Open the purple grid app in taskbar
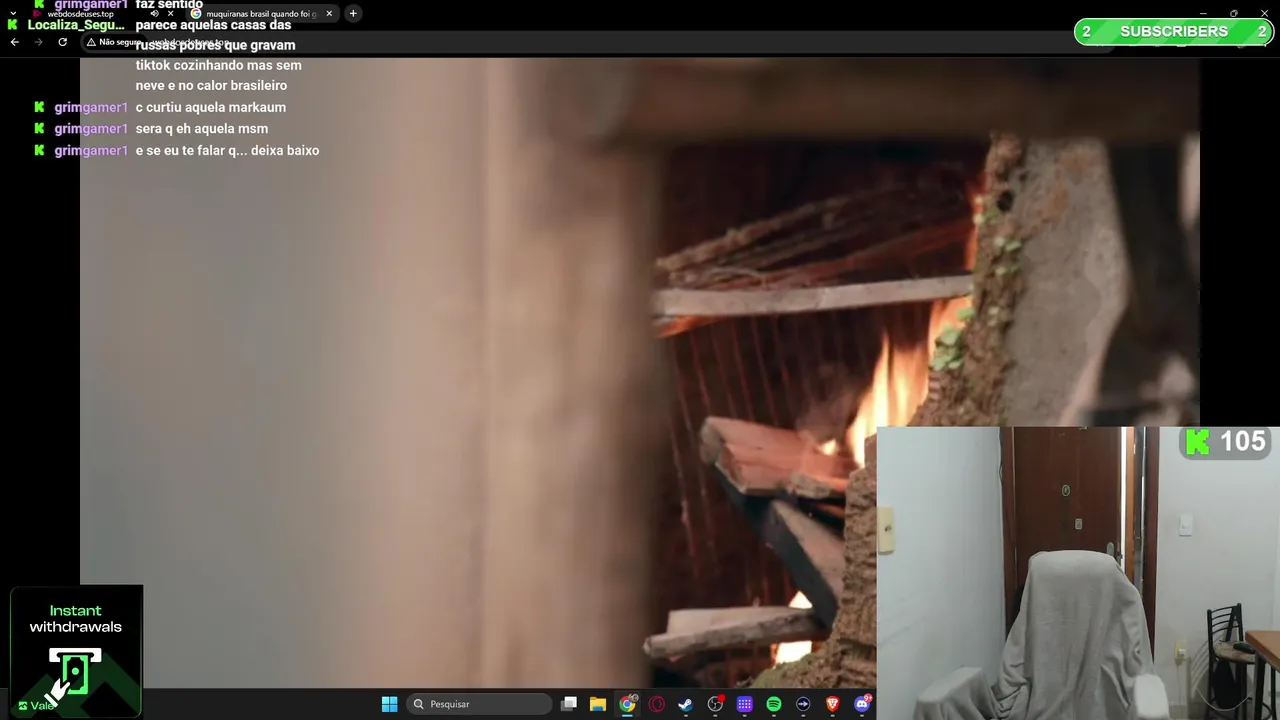 tap(745, 704)
